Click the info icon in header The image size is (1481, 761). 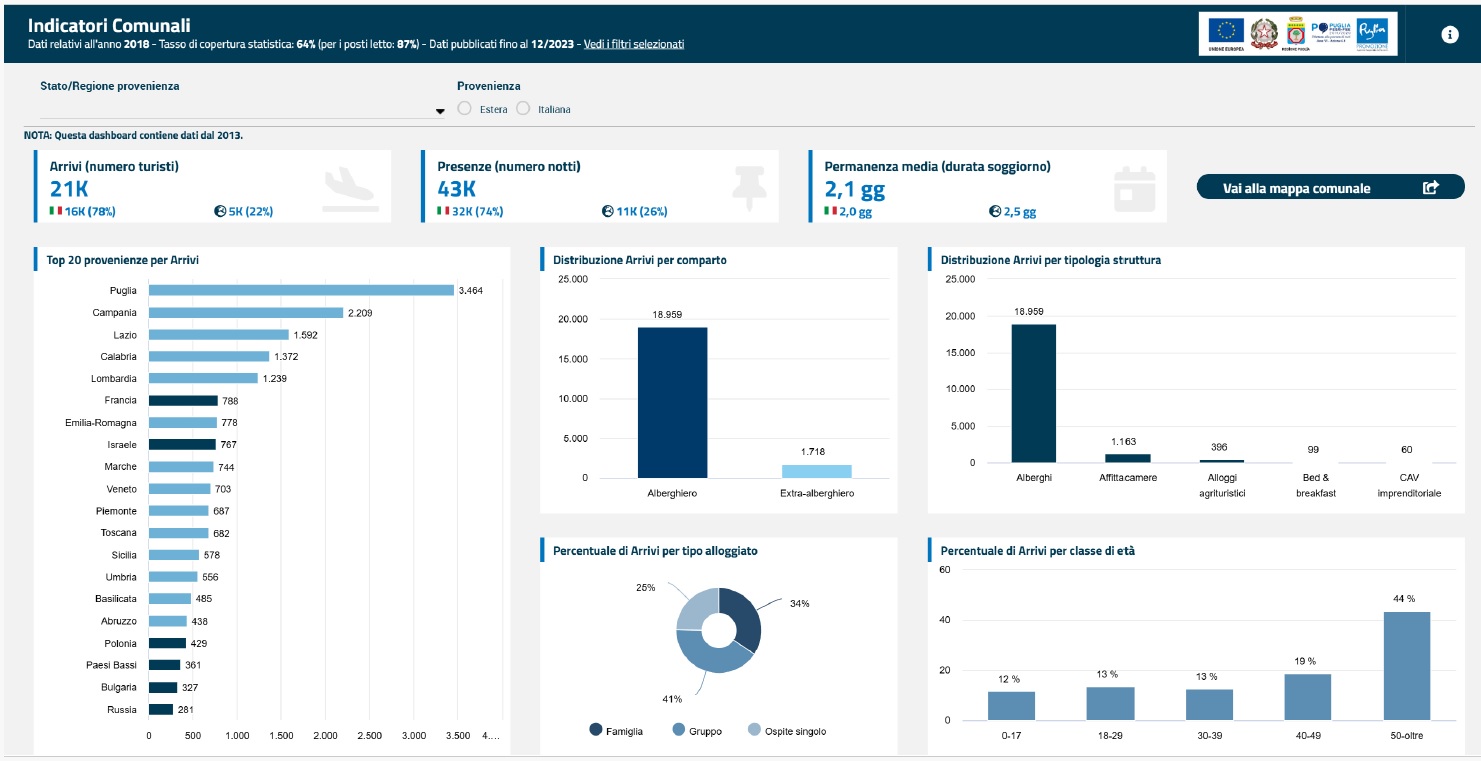1449,34
